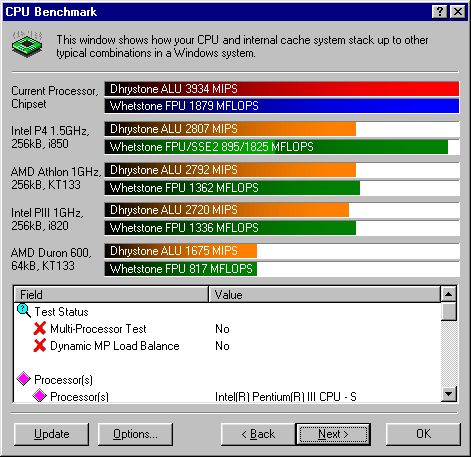Go to previous page with Back button

258,434
